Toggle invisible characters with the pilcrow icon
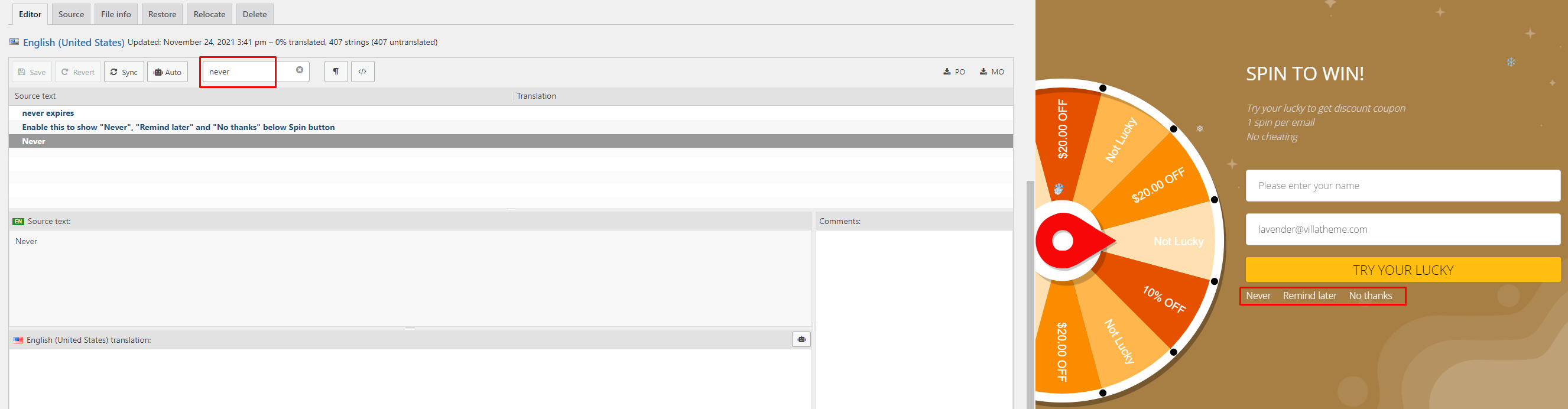Image resolution: width=1568 pixels, height=409 pixels. click(x=336, y=71)
